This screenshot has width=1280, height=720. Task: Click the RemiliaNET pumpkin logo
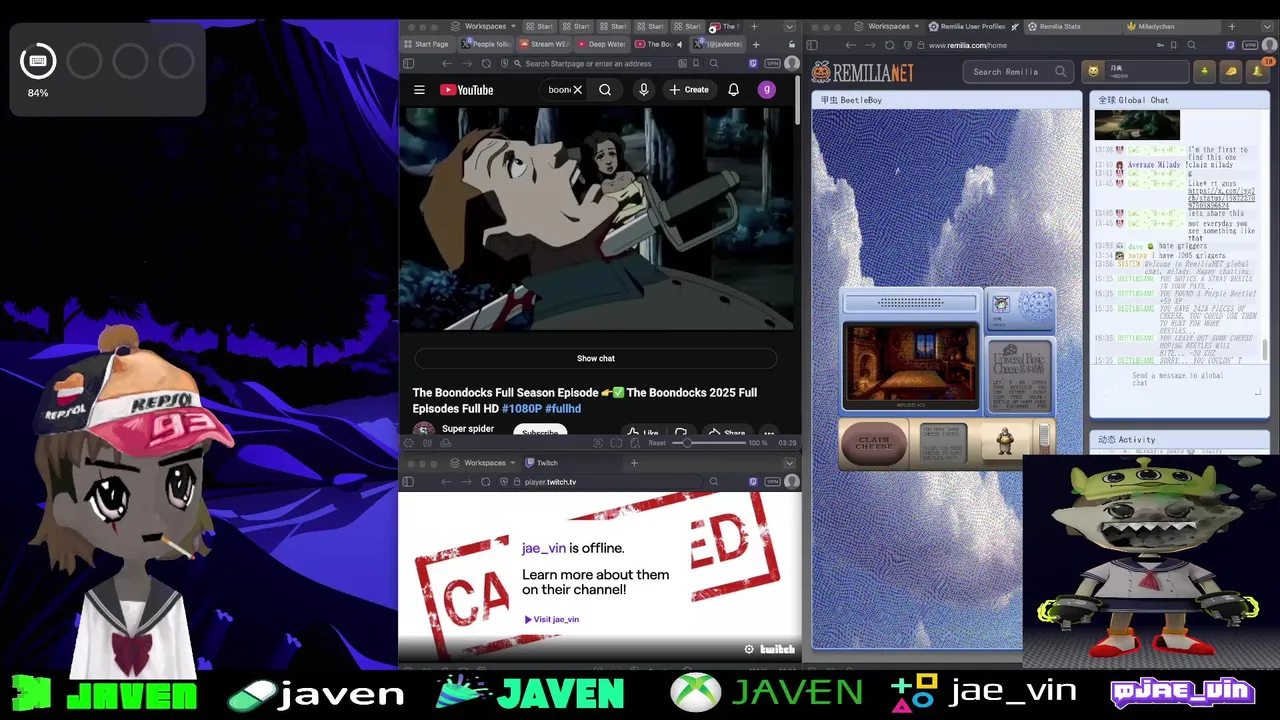point(862,72)
